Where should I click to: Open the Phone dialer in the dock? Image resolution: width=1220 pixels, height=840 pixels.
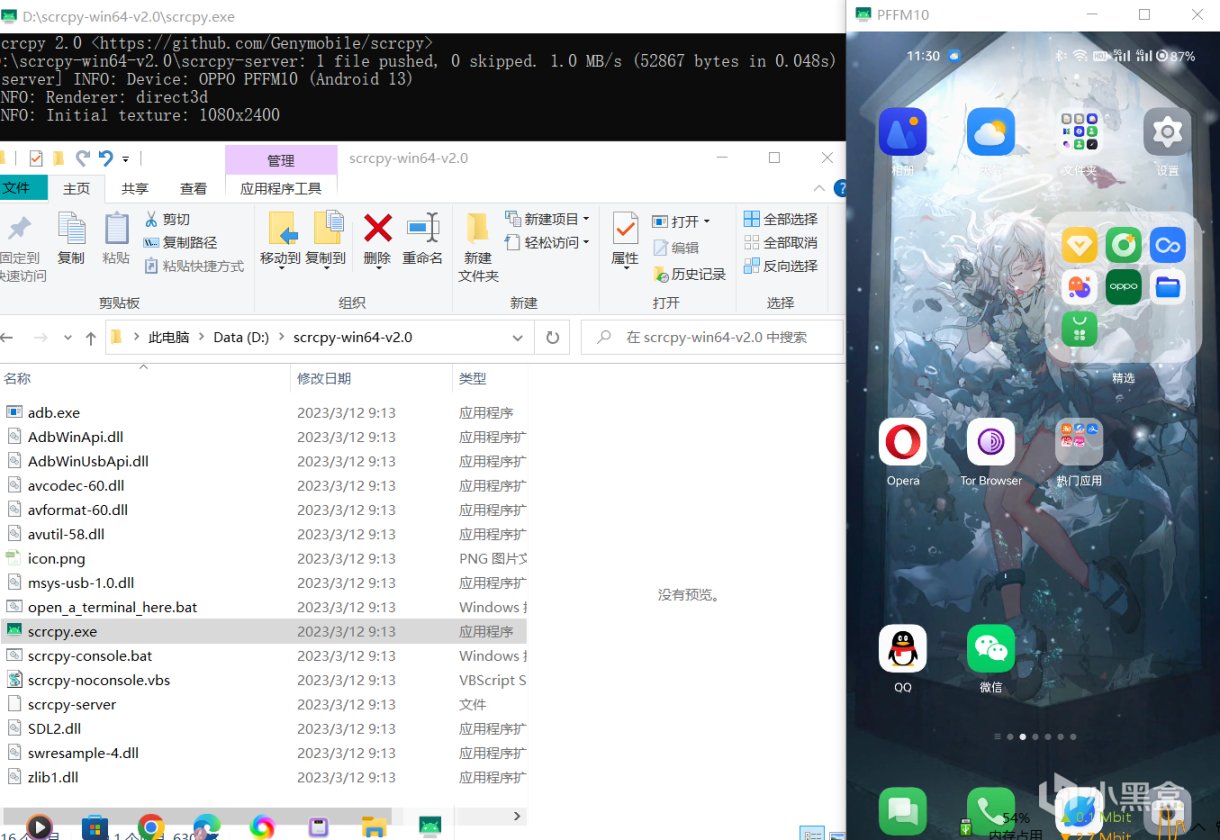[991, 810]
